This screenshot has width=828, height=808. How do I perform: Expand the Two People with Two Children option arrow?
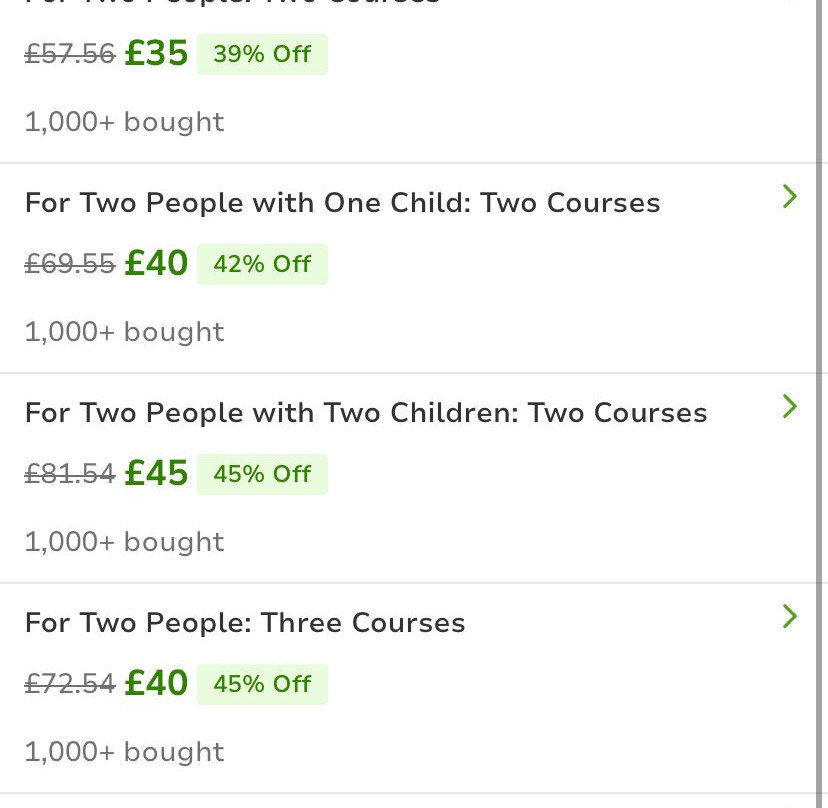point(789,407)
